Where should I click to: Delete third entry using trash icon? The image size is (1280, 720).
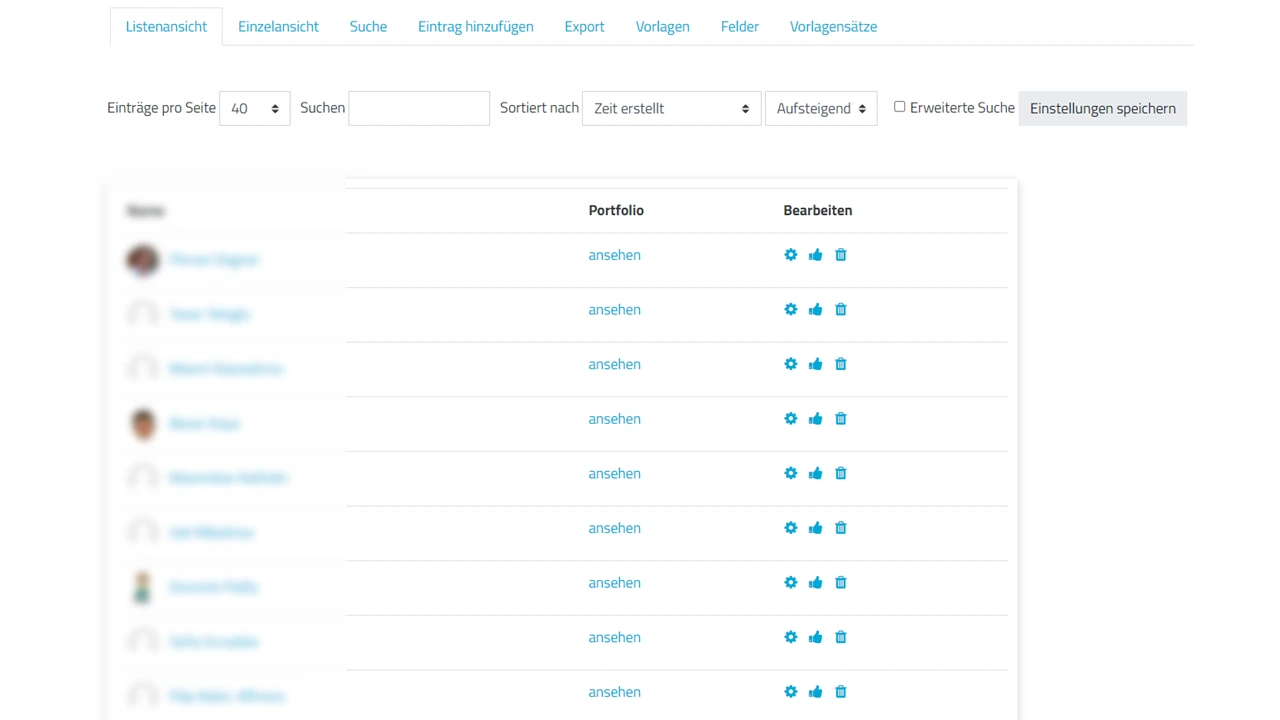pos(840,364)
